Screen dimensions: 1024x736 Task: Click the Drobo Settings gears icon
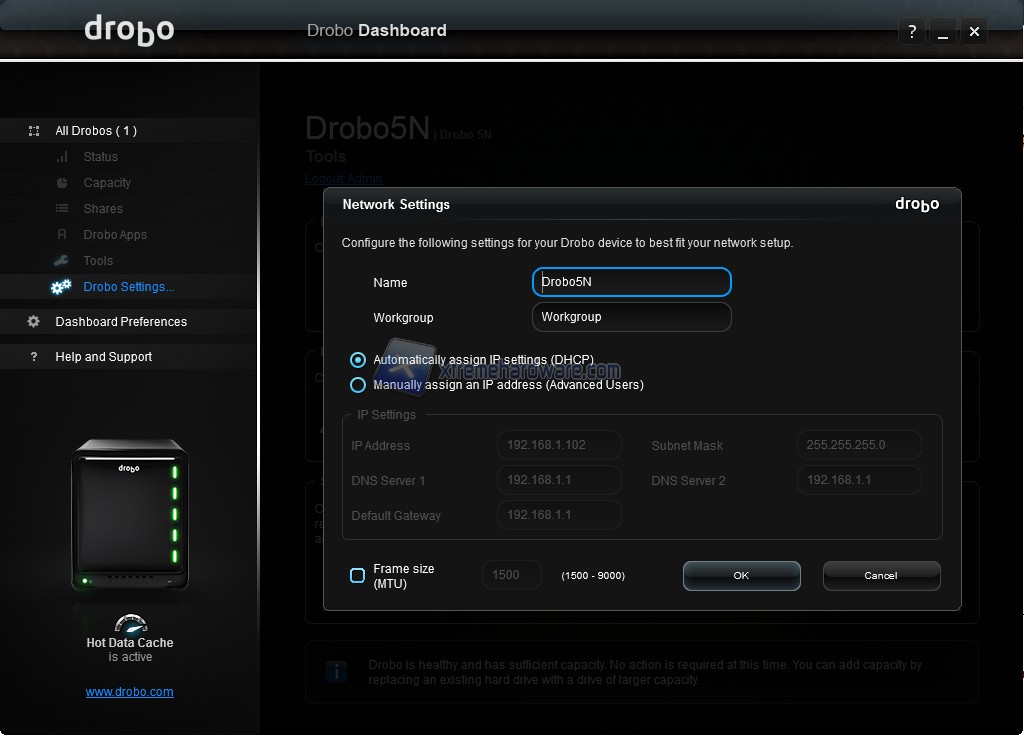[x=61, y=287]
